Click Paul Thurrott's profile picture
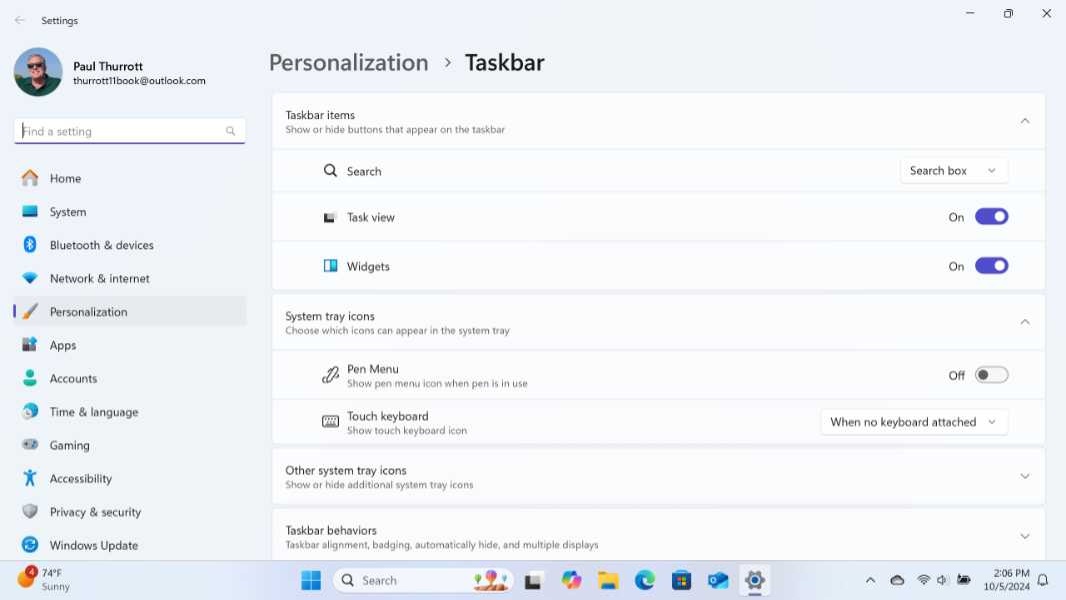This screenshot has height=600, width=1066. coord(38,72)
